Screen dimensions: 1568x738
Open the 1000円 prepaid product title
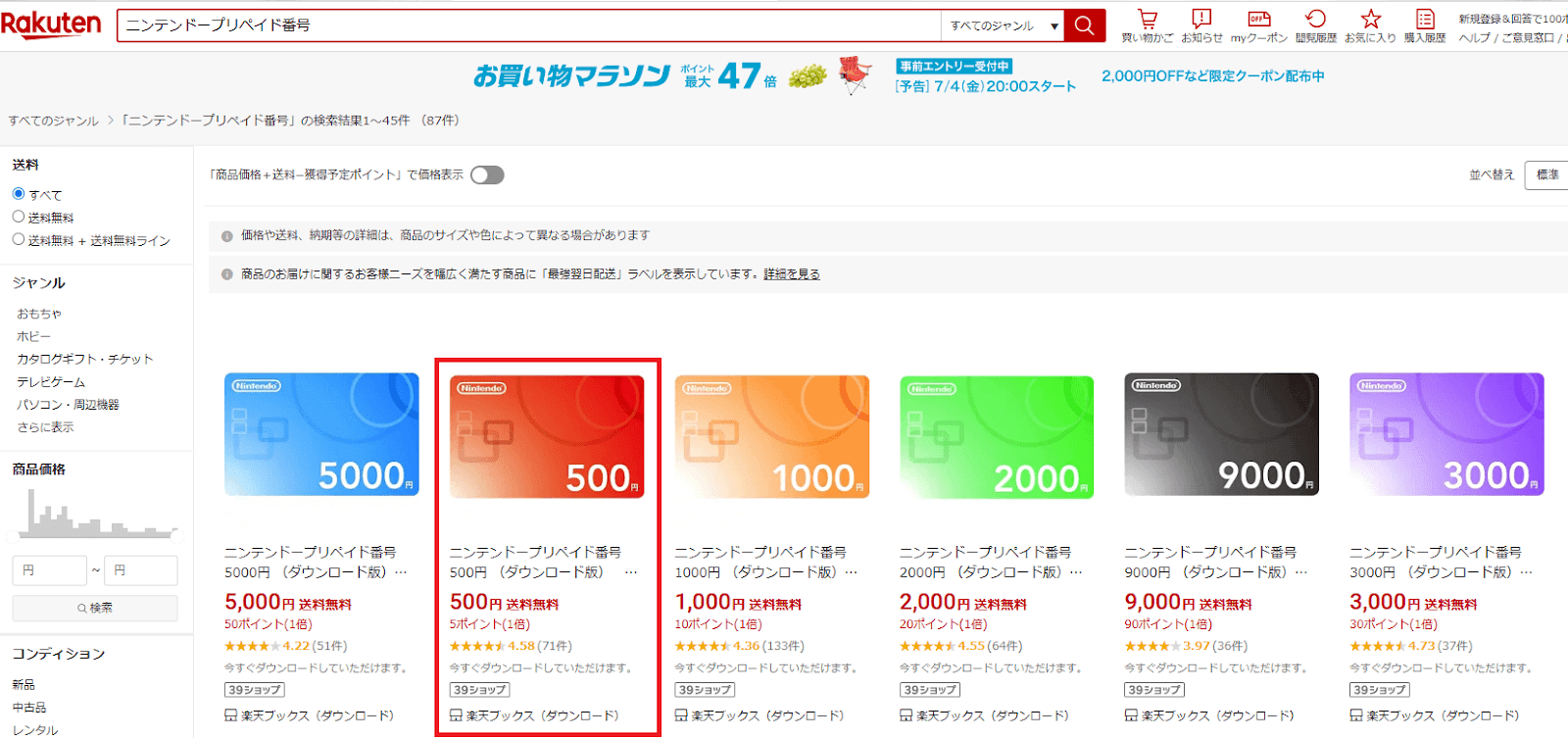[765, 563]
